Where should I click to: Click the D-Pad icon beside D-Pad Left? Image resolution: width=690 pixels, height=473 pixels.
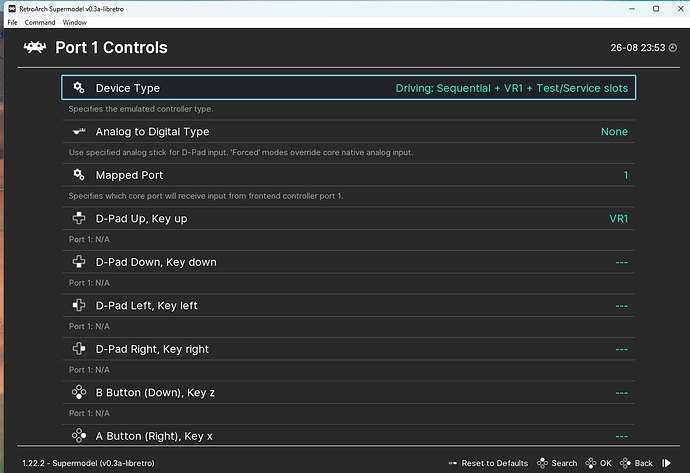pyautogui.click(x=79, y=305)
